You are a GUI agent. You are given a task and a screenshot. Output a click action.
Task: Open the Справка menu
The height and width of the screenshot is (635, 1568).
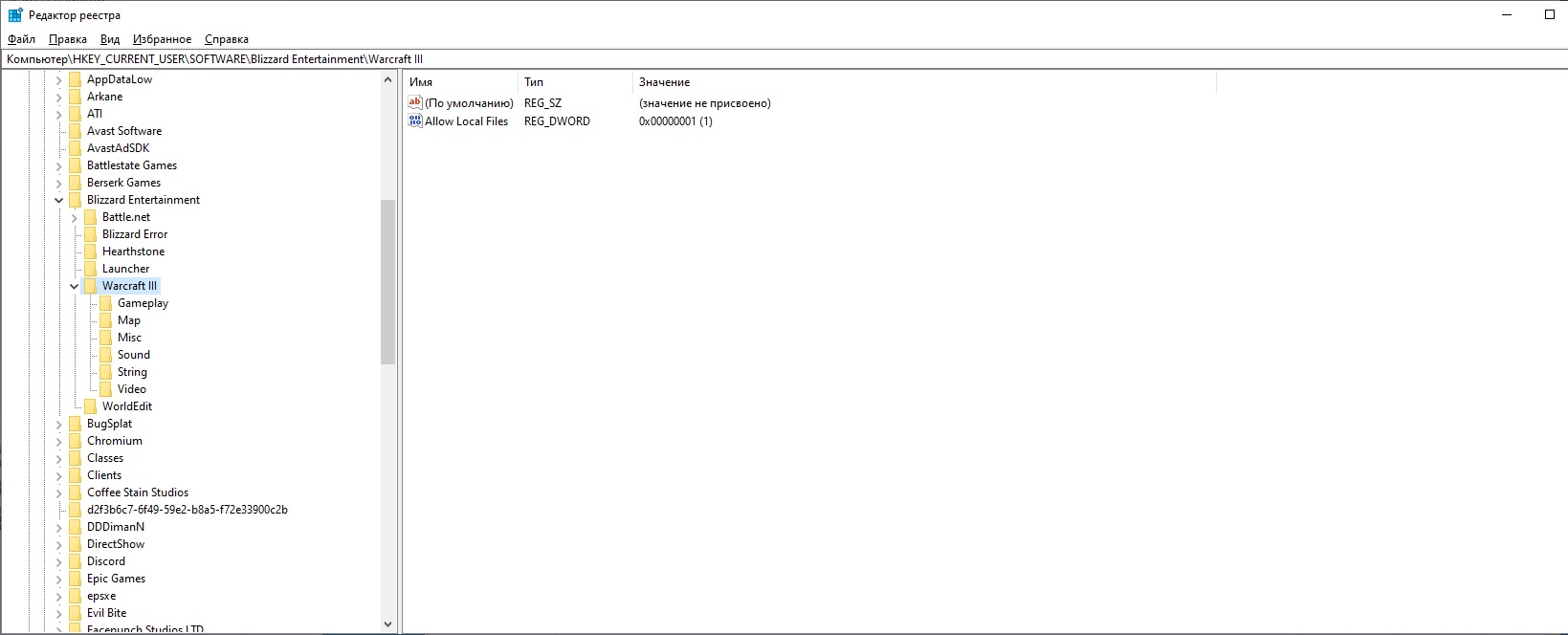click(x=227, y=39)
